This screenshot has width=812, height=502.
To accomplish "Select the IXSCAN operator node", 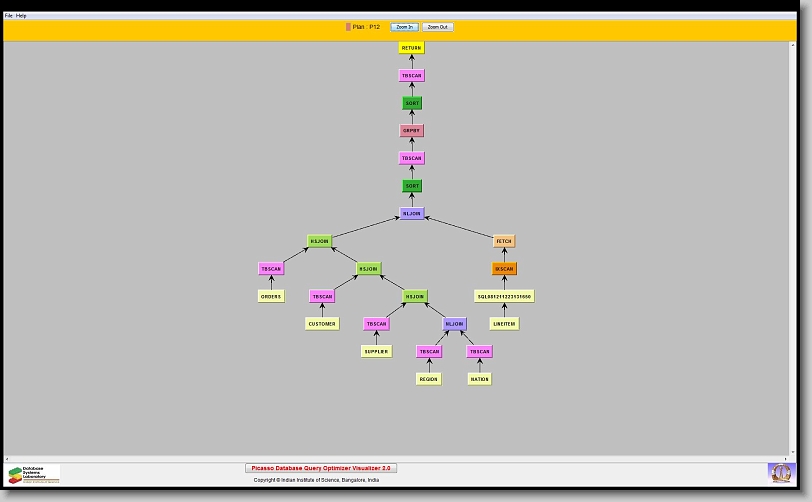I will 504,269.
